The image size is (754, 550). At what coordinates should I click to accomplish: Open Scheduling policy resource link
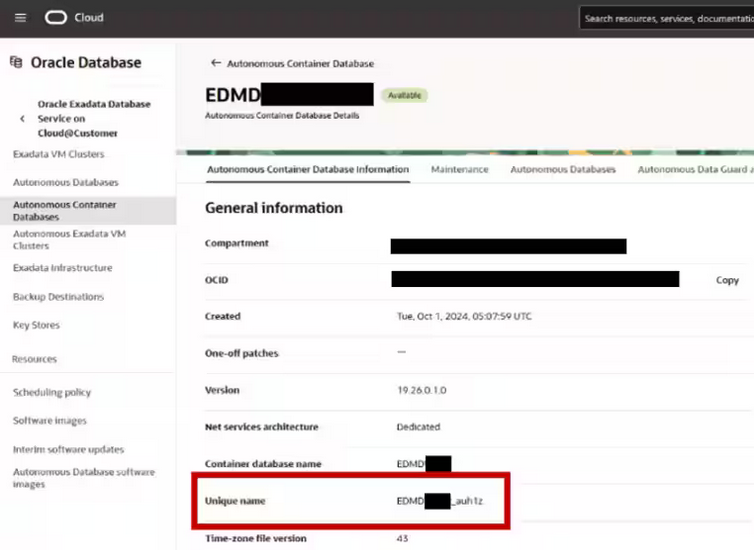52,392
